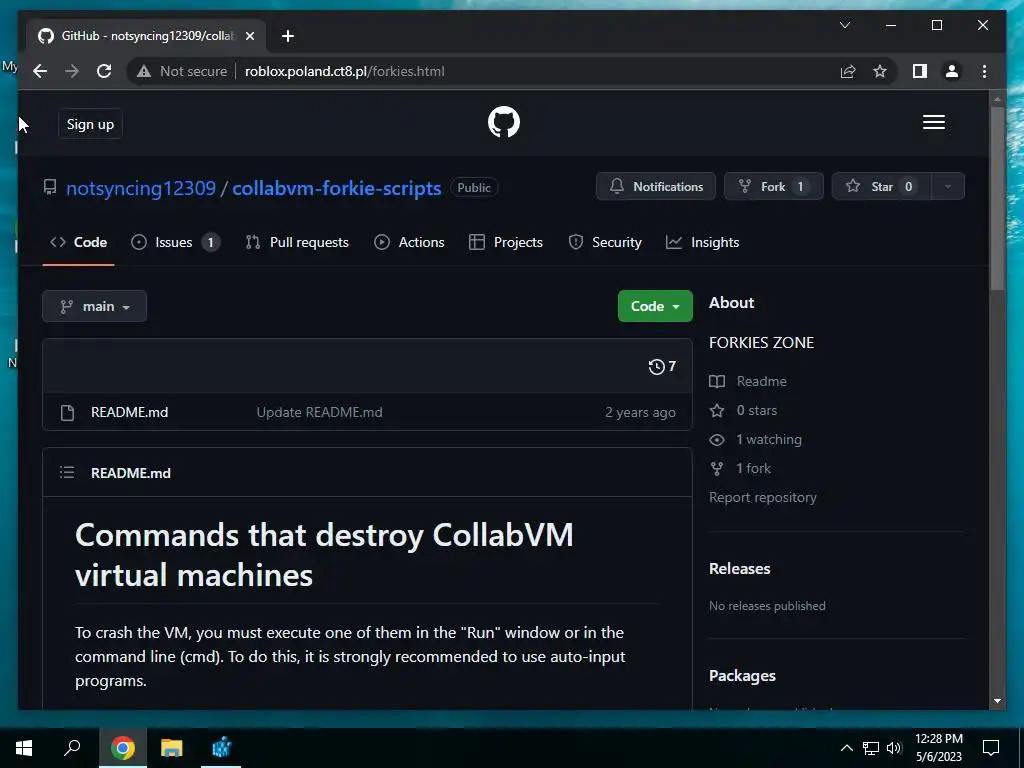Star the repository

(x=882, y=187)
